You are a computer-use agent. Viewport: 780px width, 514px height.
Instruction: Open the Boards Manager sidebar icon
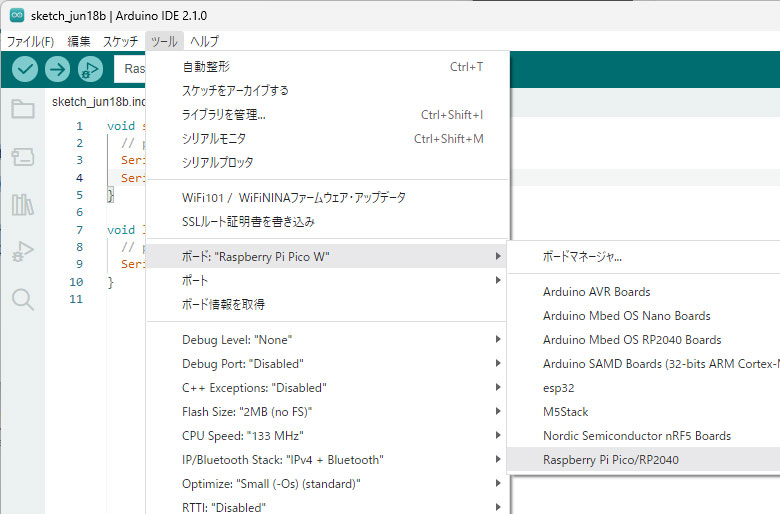pyautogui.click(x=23, y=157)
